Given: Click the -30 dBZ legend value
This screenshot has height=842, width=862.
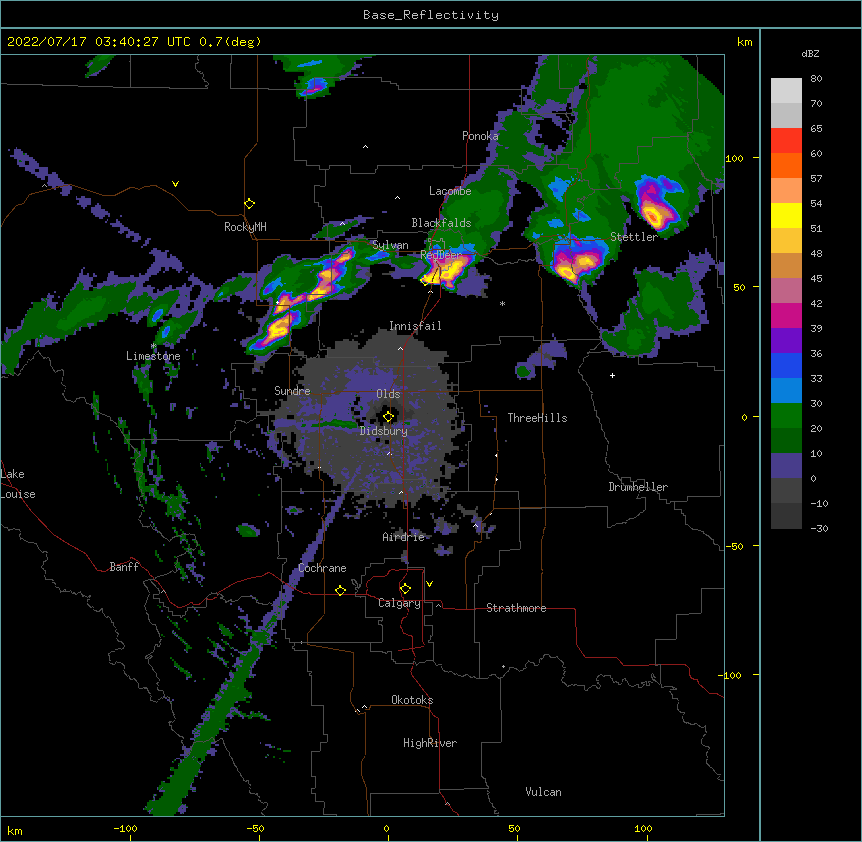Looking at the screenshot, I should (x=819, y=529).
